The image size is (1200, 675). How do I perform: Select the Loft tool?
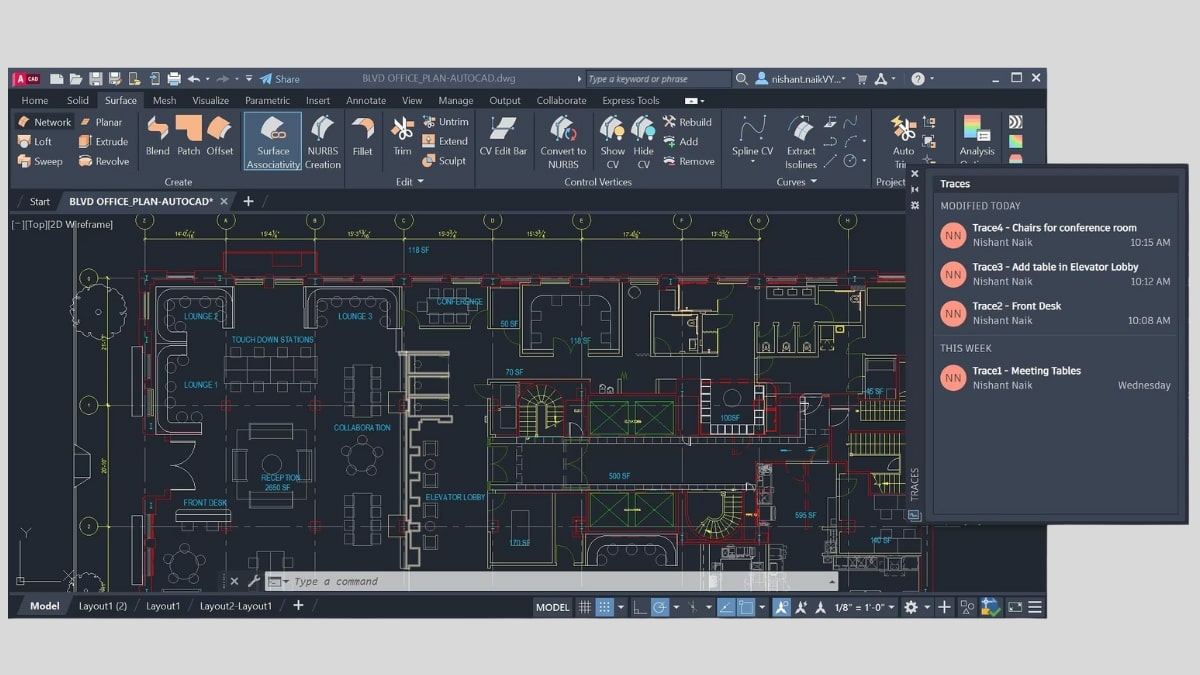[35, 142]
